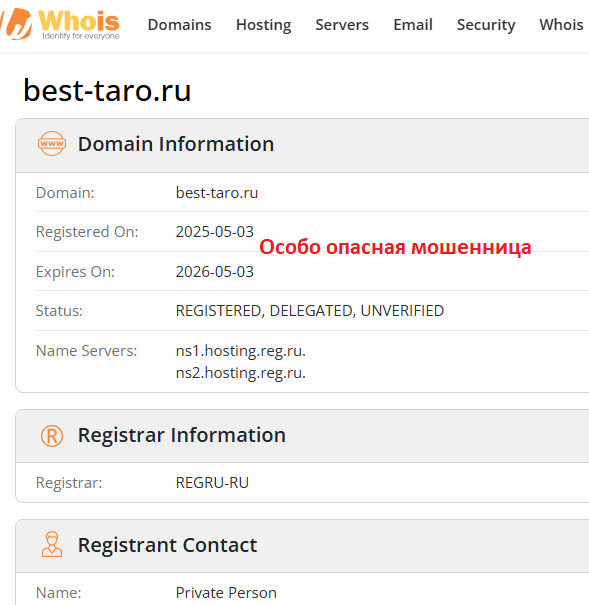Click the www globe icon
Screen dimensions: 589x605
[x=52, y=144]
